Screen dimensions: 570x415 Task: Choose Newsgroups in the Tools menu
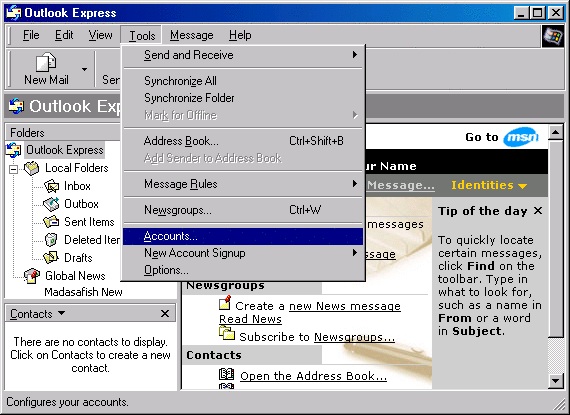click(243, 210)
